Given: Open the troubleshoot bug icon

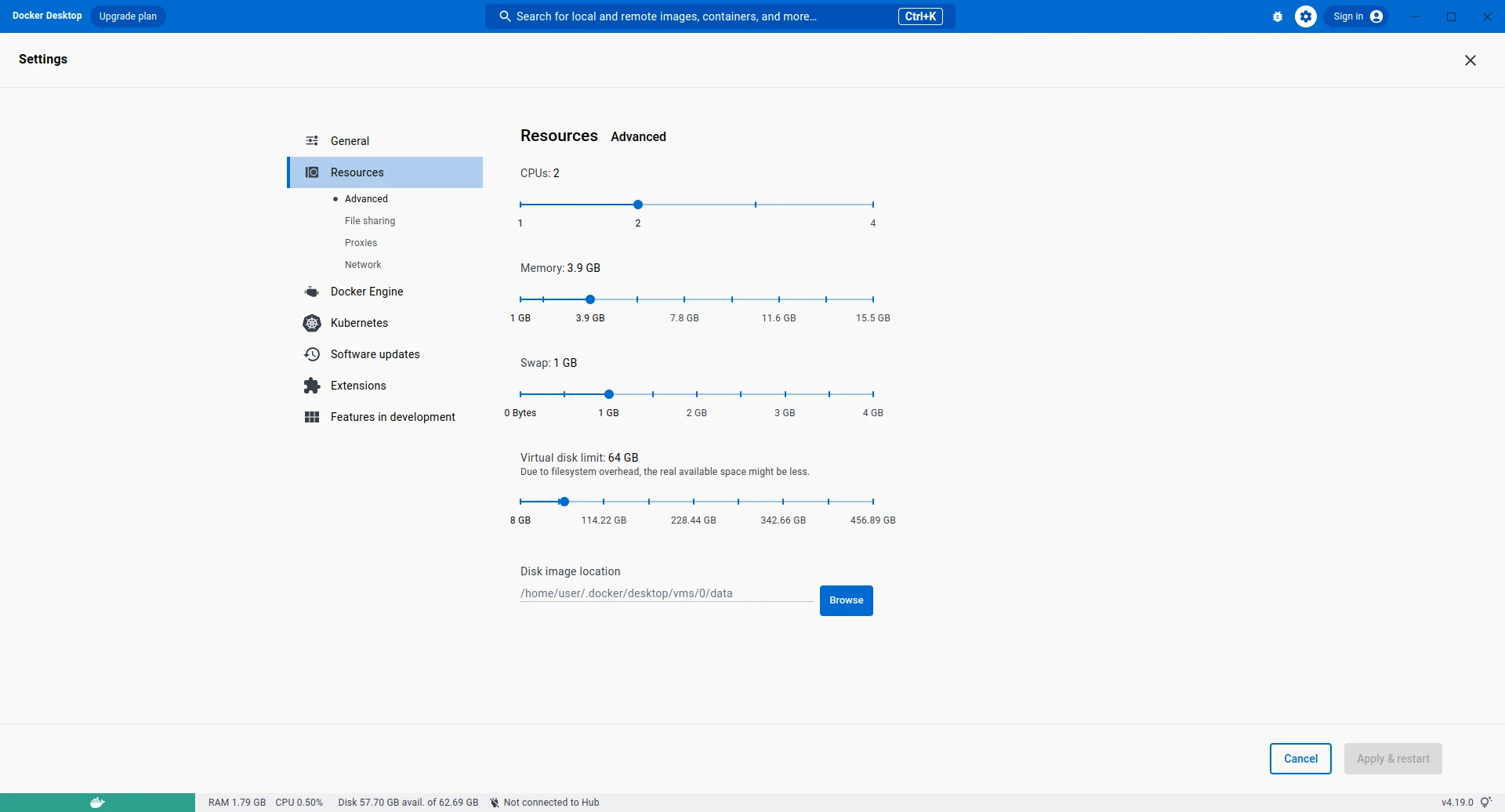Looking at the screenshot, I should tap(1278, 16).
